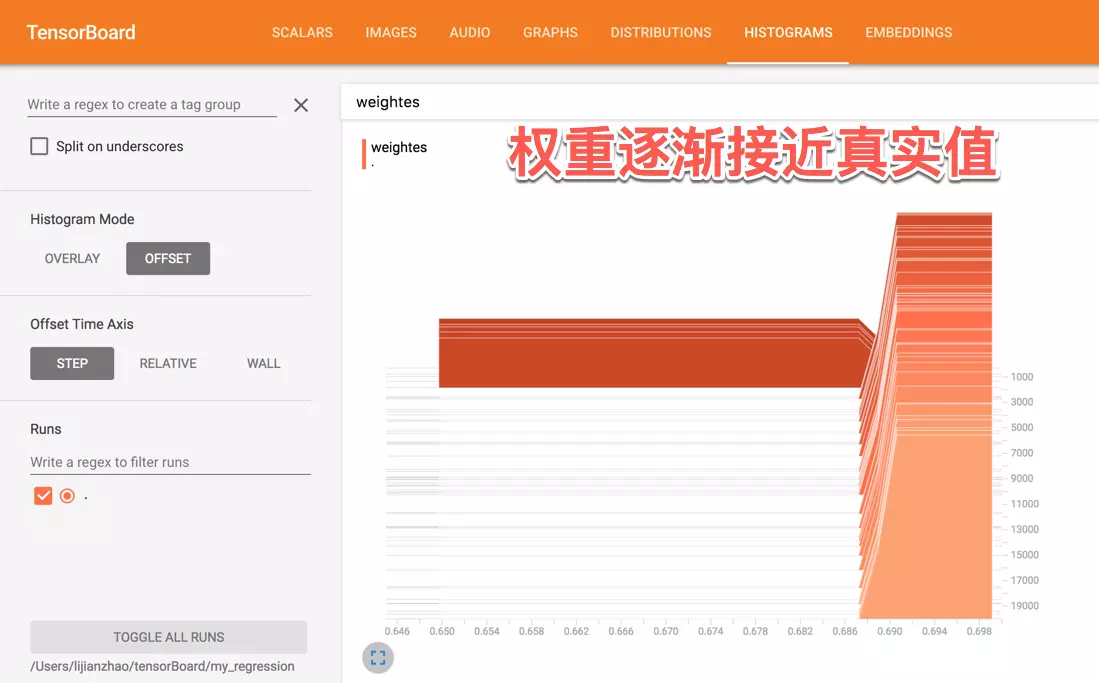Set offset time axis to WALL
The image size is (1099, 683).
[x=264, y=363]
